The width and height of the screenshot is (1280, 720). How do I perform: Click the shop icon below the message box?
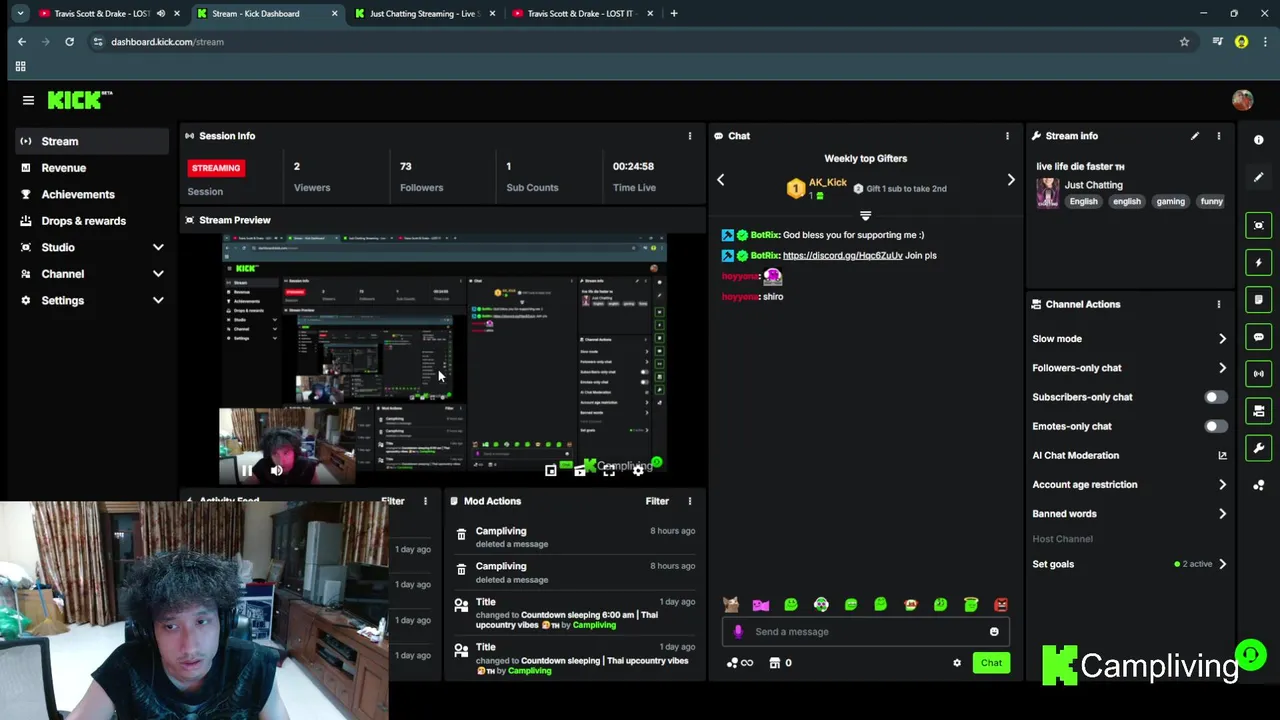774,663
